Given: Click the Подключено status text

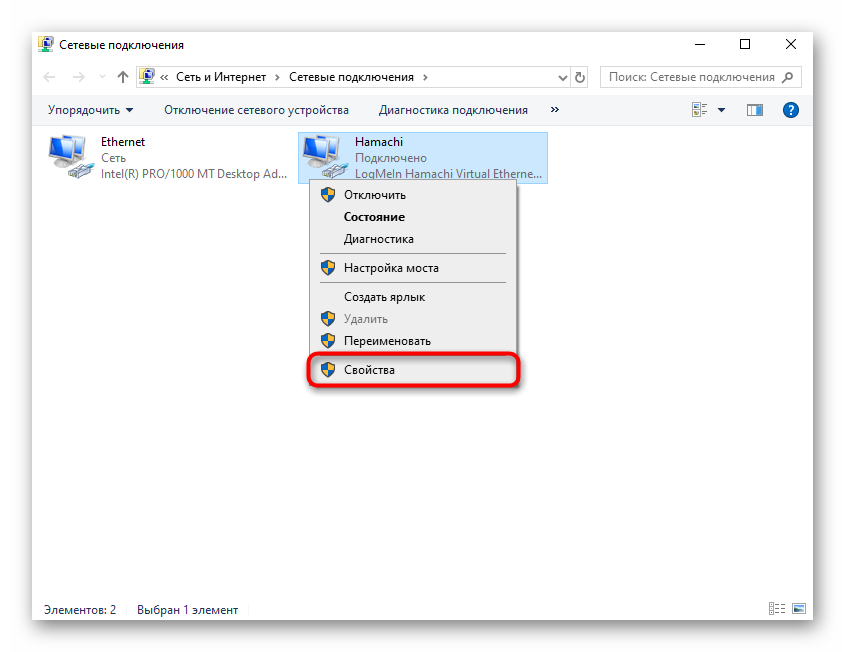Looking at the screenshot, I should pyautogui.click(x=391, y=158).
